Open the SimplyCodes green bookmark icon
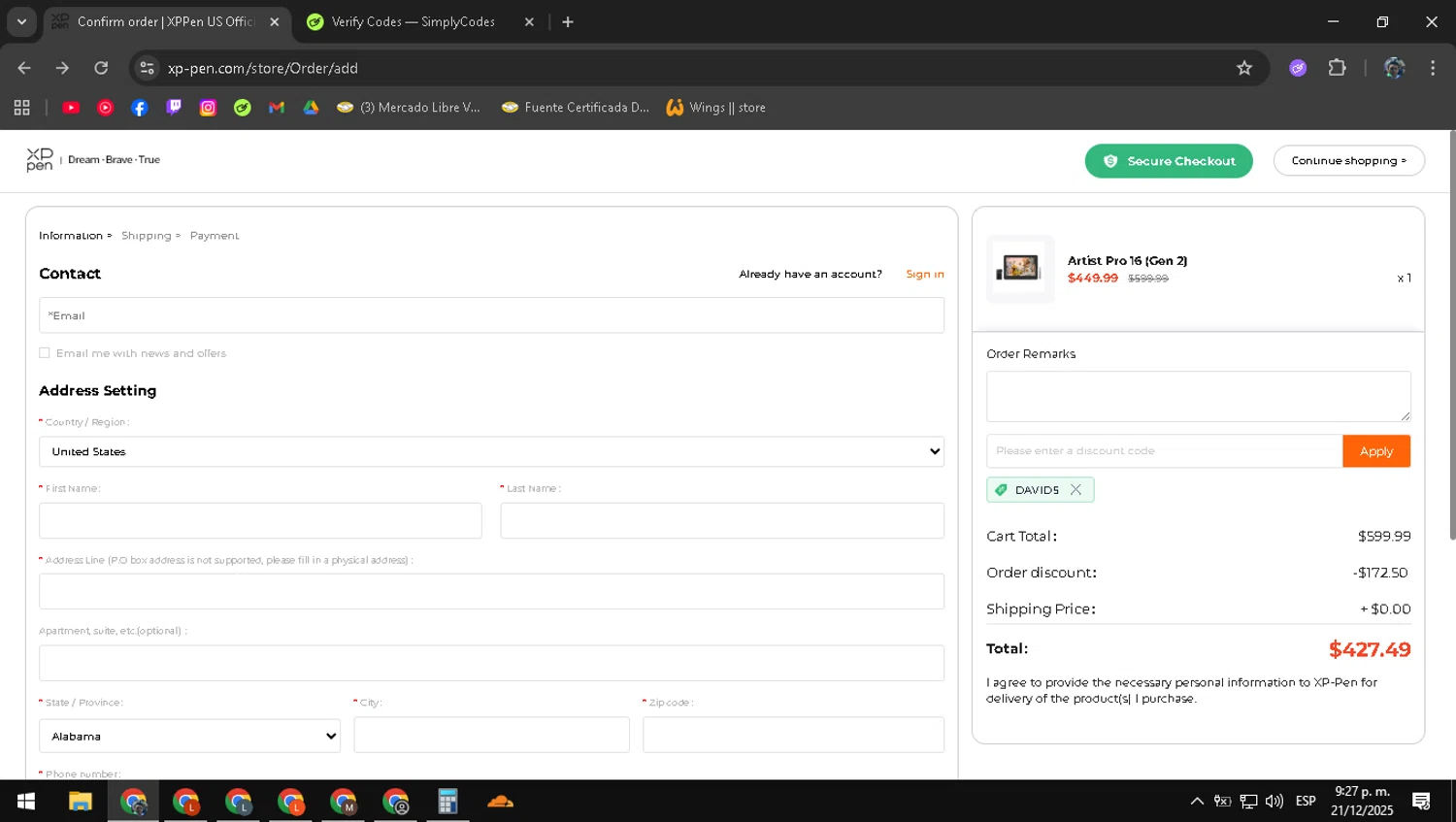 point(243,108)
